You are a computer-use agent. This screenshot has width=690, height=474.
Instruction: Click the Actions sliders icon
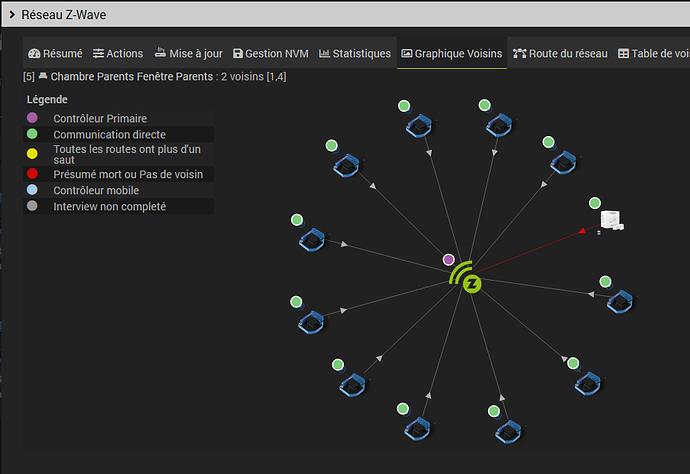(x=98, y=53)
